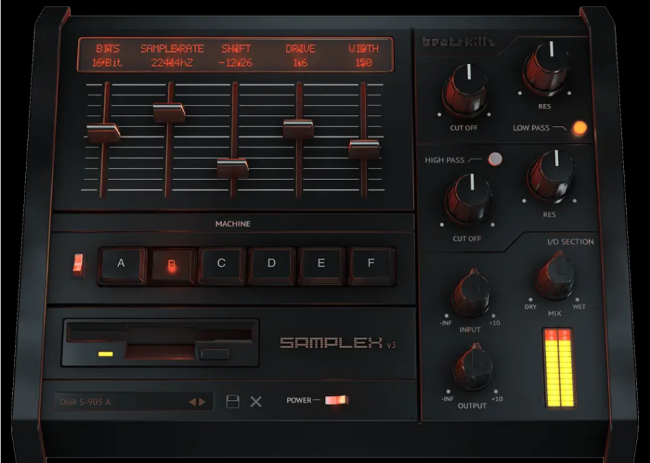Click the I/O SECTION label
Screen dimensions: 650x463
tap(570, 242)
